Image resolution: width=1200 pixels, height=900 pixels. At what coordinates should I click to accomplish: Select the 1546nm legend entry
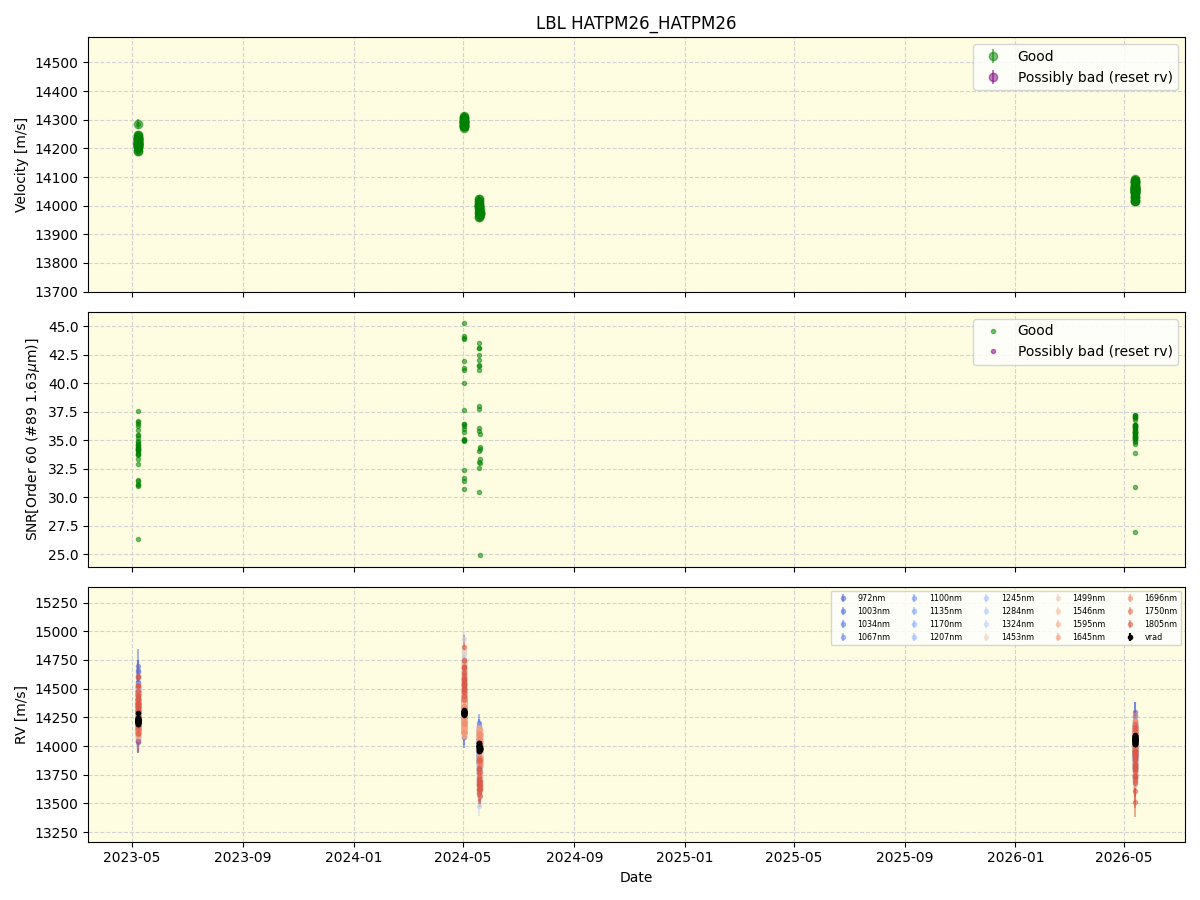pos(1081,611)
